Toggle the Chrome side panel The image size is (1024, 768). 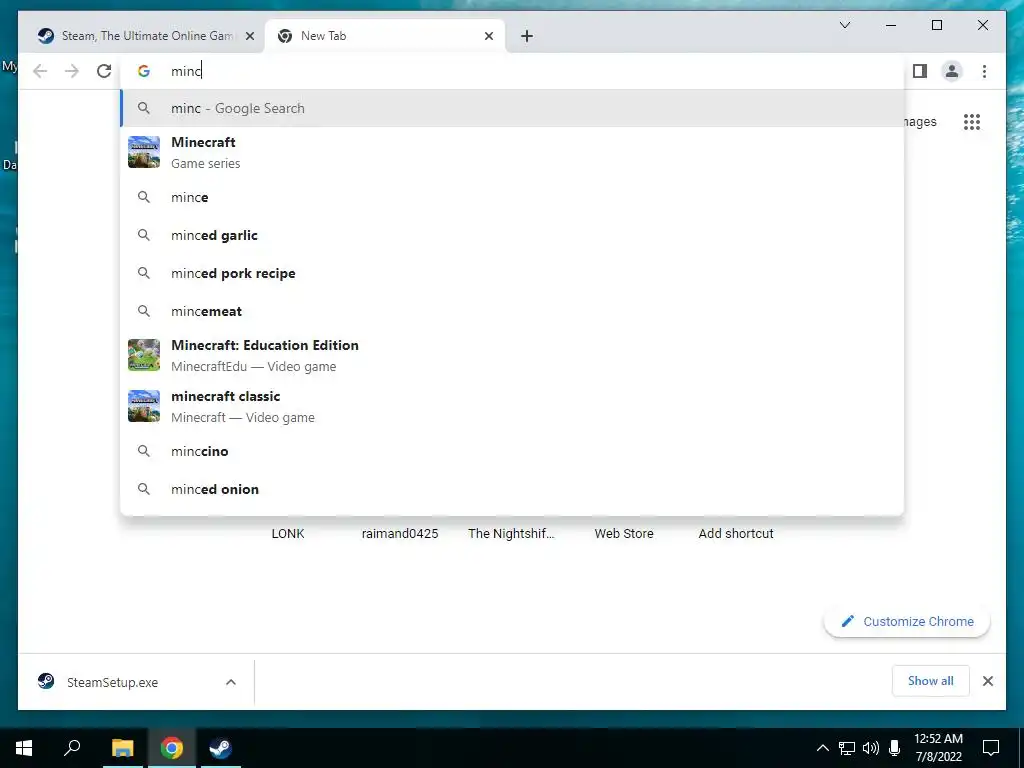(920, 71)
